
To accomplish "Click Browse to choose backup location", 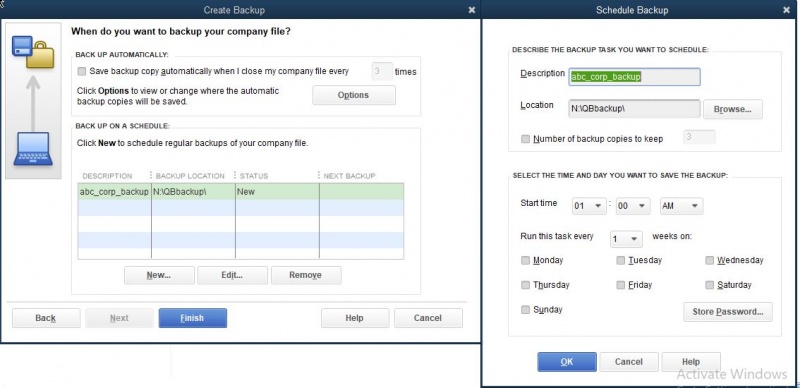I will coord(733,109).
